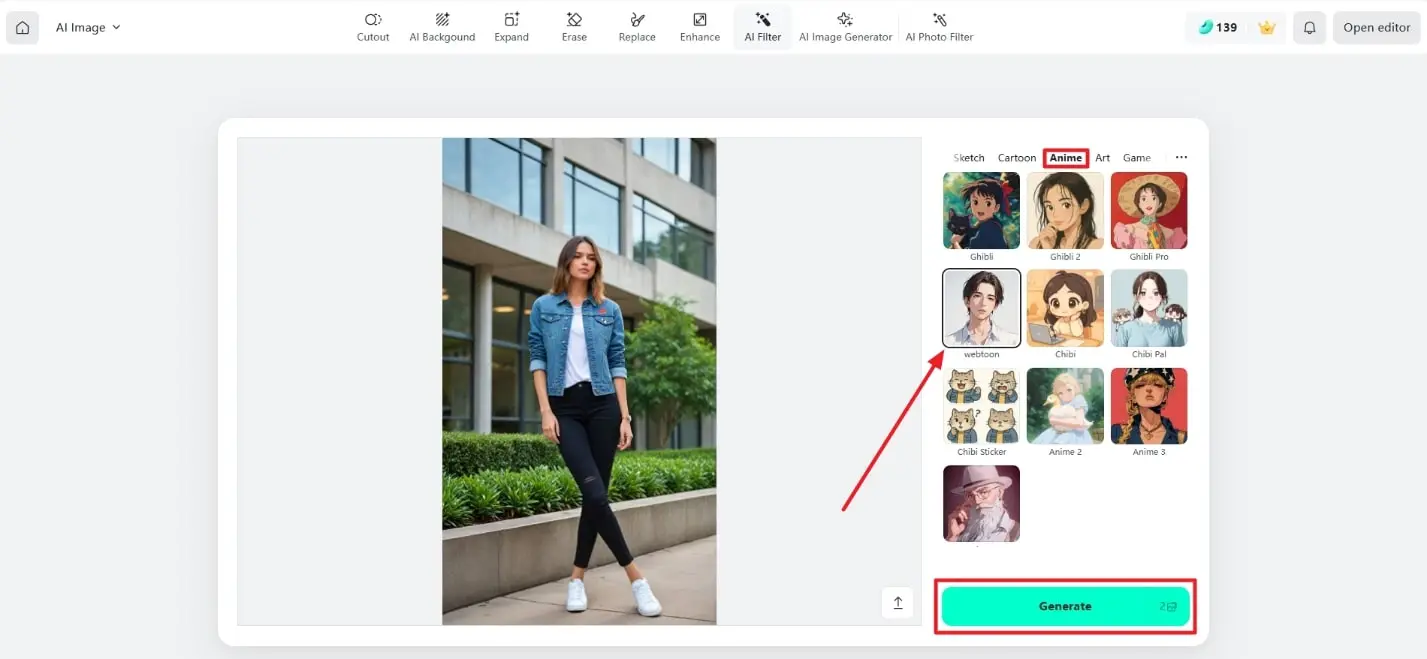Open the AI Image Generator
The image size is (1427, 659).
point(845,27)
